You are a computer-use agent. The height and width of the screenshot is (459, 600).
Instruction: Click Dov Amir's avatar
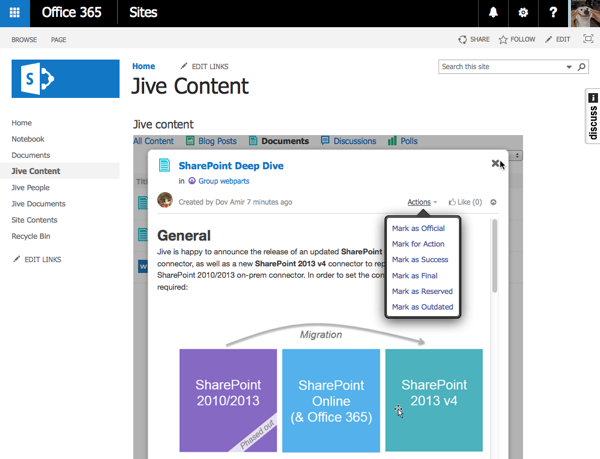click(165, 200)
